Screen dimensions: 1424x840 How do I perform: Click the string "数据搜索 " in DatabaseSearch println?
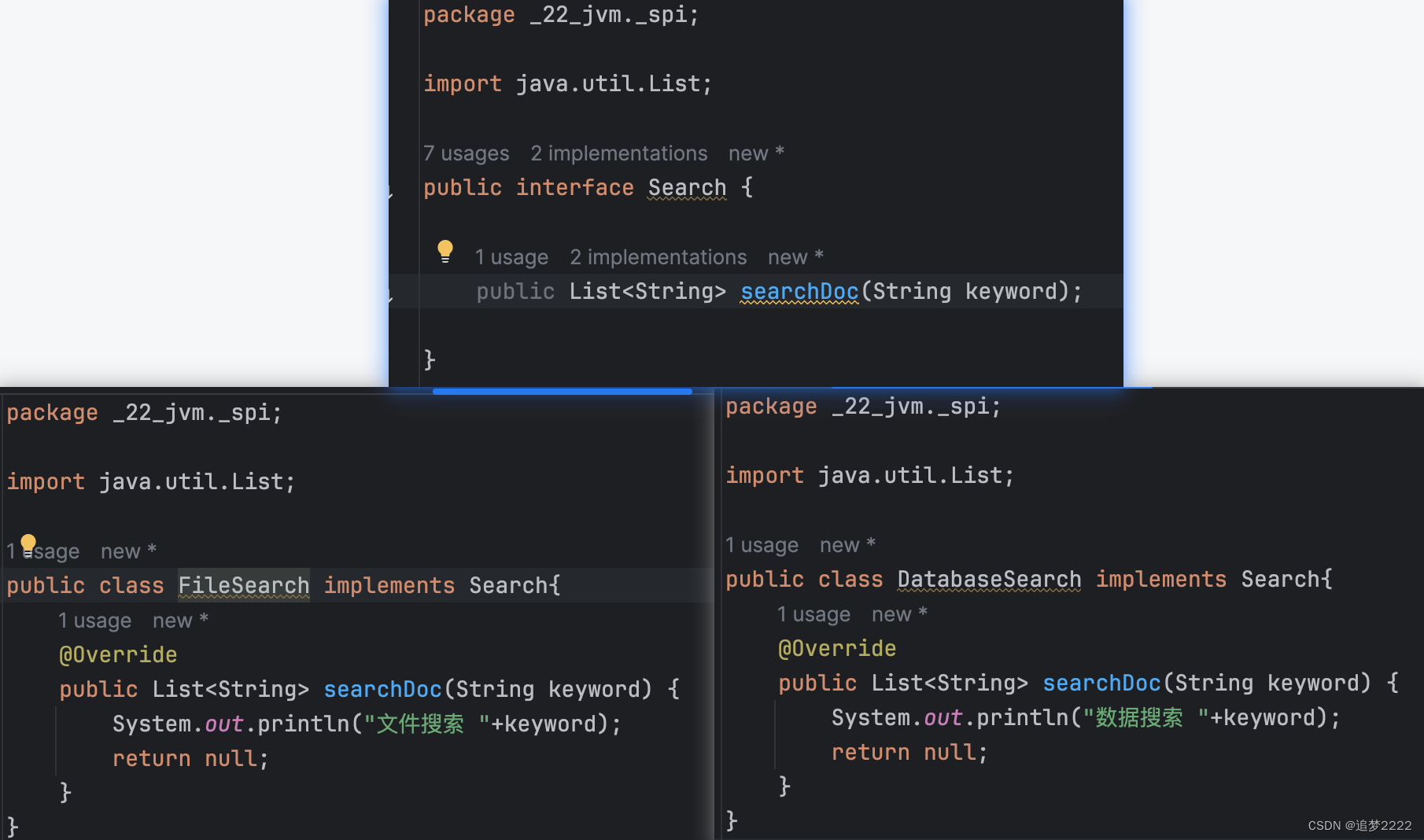coord(1146,718)
